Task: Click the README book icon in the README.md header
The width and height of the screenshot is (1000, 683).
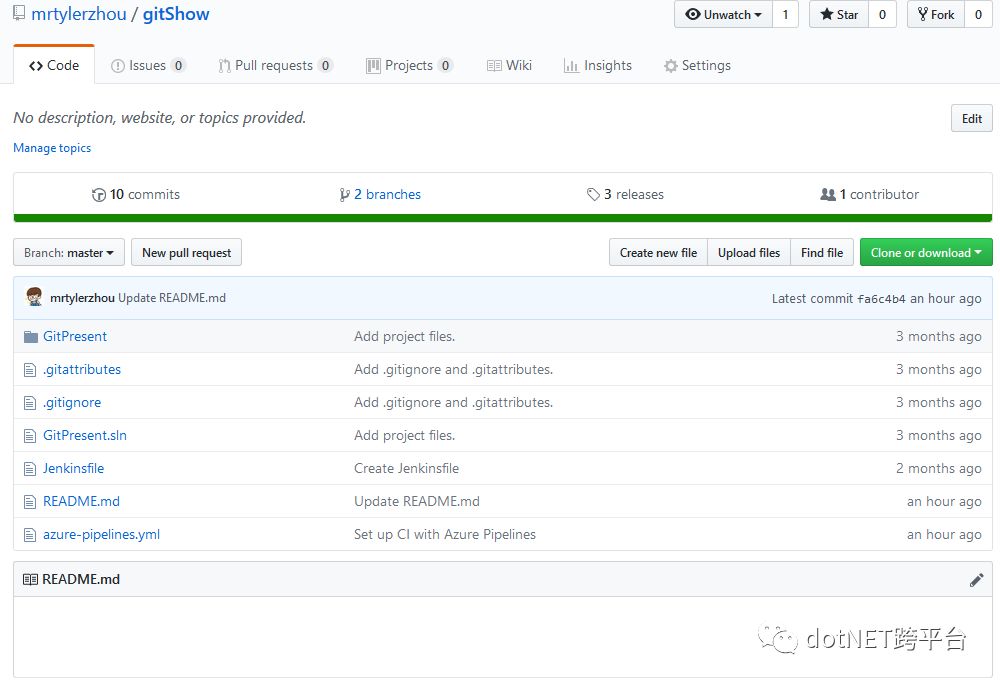Action: (30, 580)
